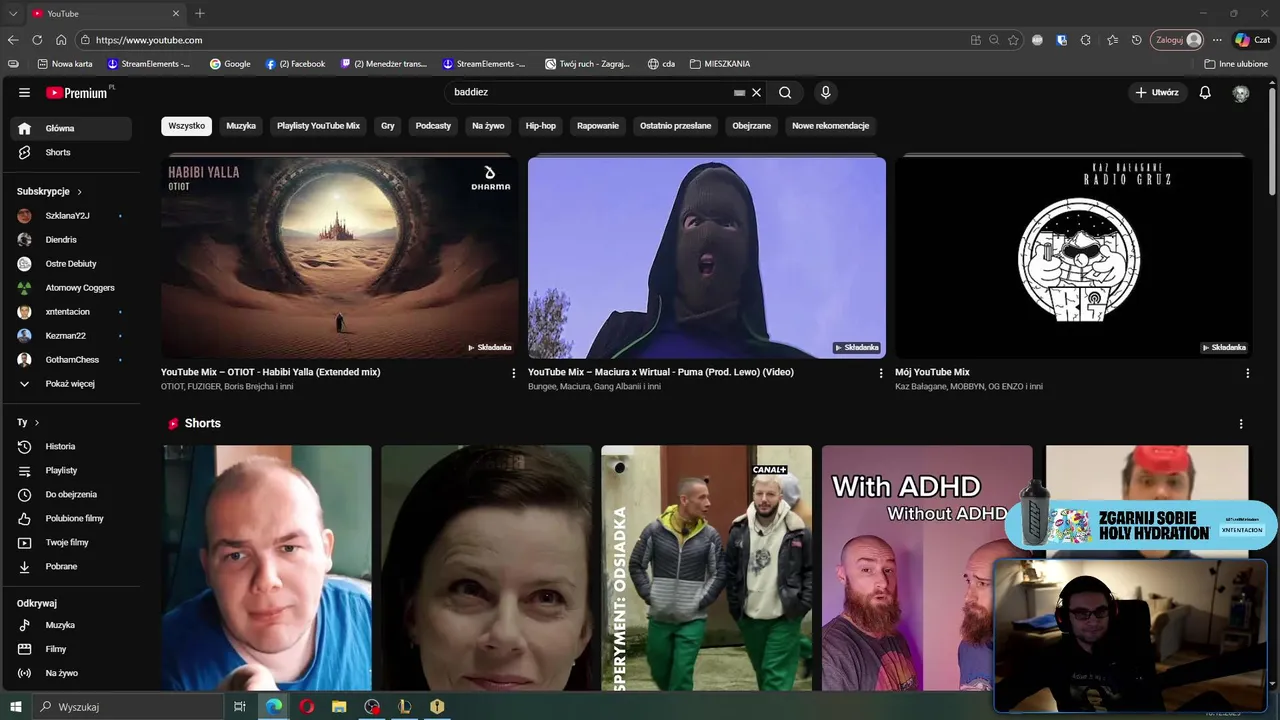Image resolution: width=1280 pixels, height=720 pixels.
Task: Open the With ADHD Shorts thumbnail
Action: [x=926, y=568]
